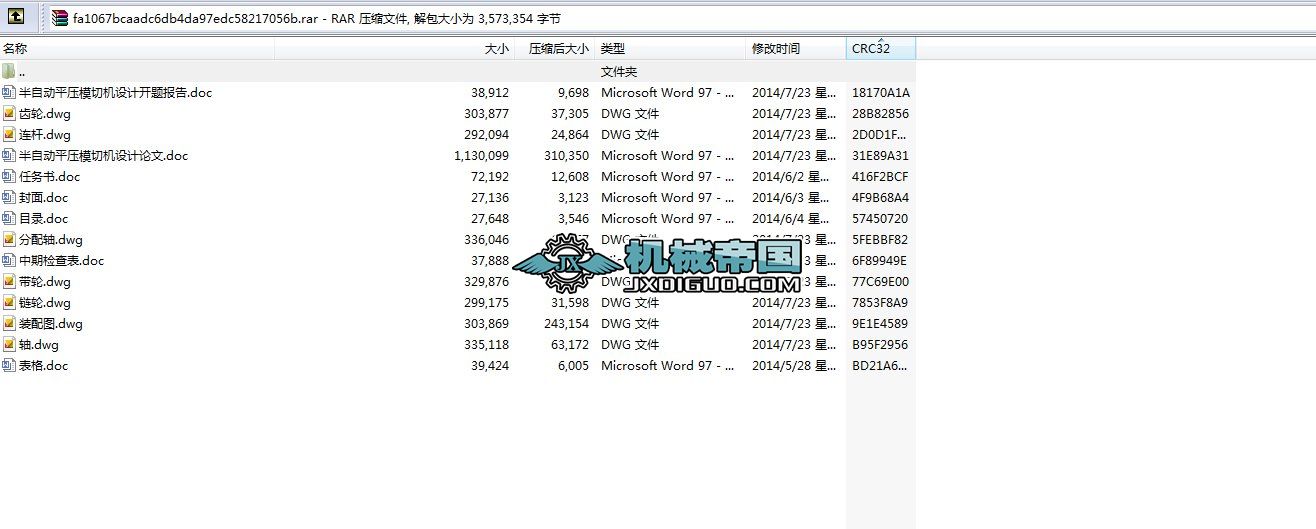Click icon of 半自动平压模切机设计论文.doc
The image size is (1316, 529).
9,155
